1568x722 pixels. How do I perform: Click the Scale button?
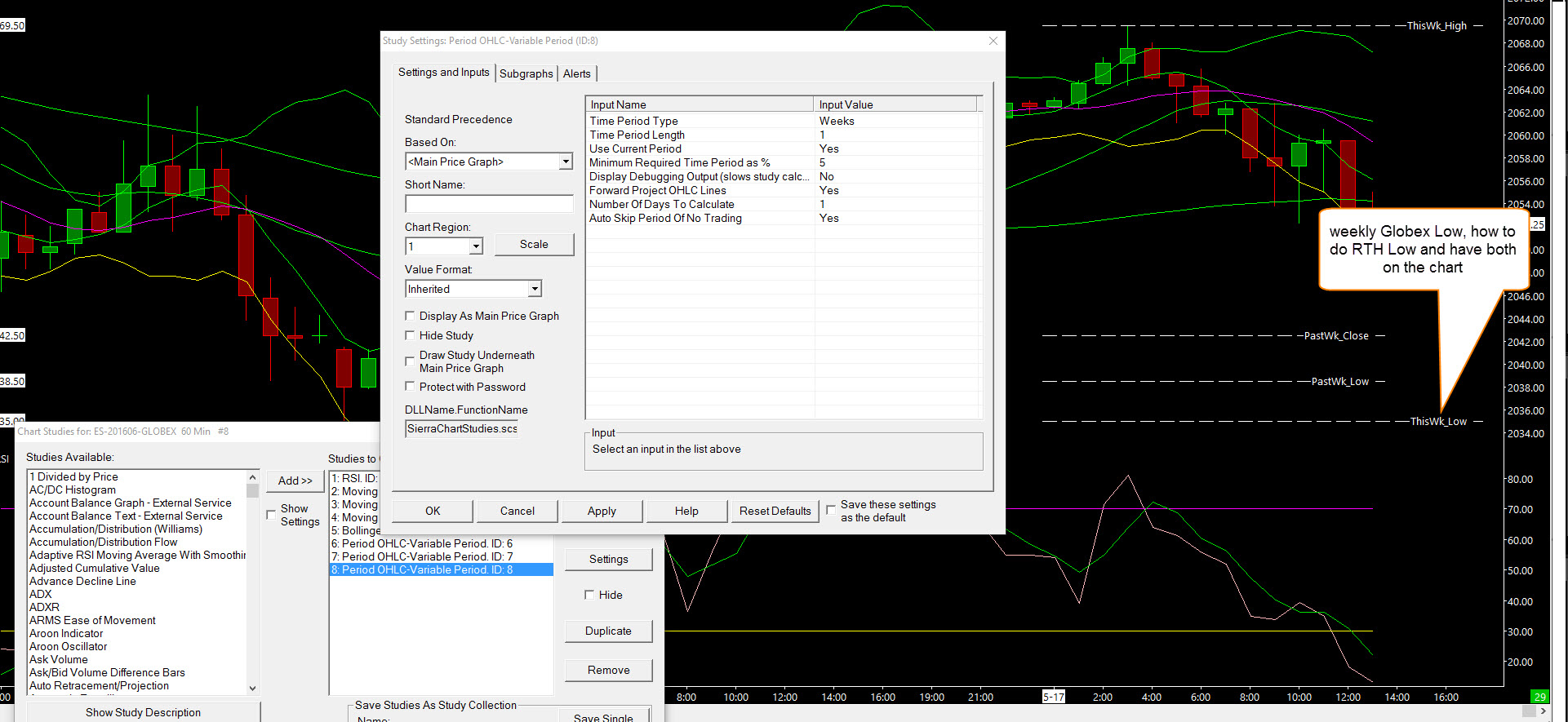tap(534, 244)
